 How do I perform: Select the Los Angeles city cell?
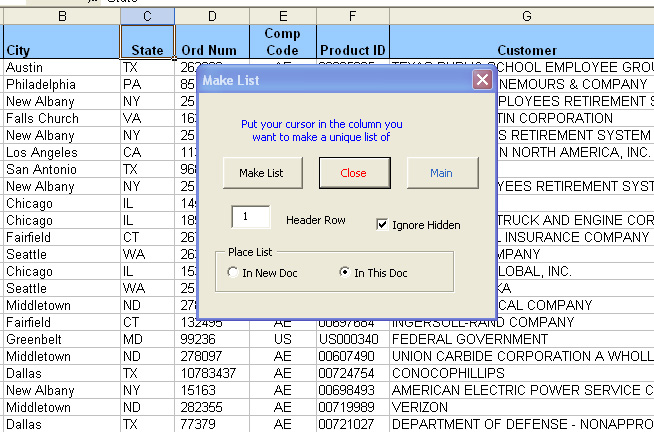coord(62,152)
